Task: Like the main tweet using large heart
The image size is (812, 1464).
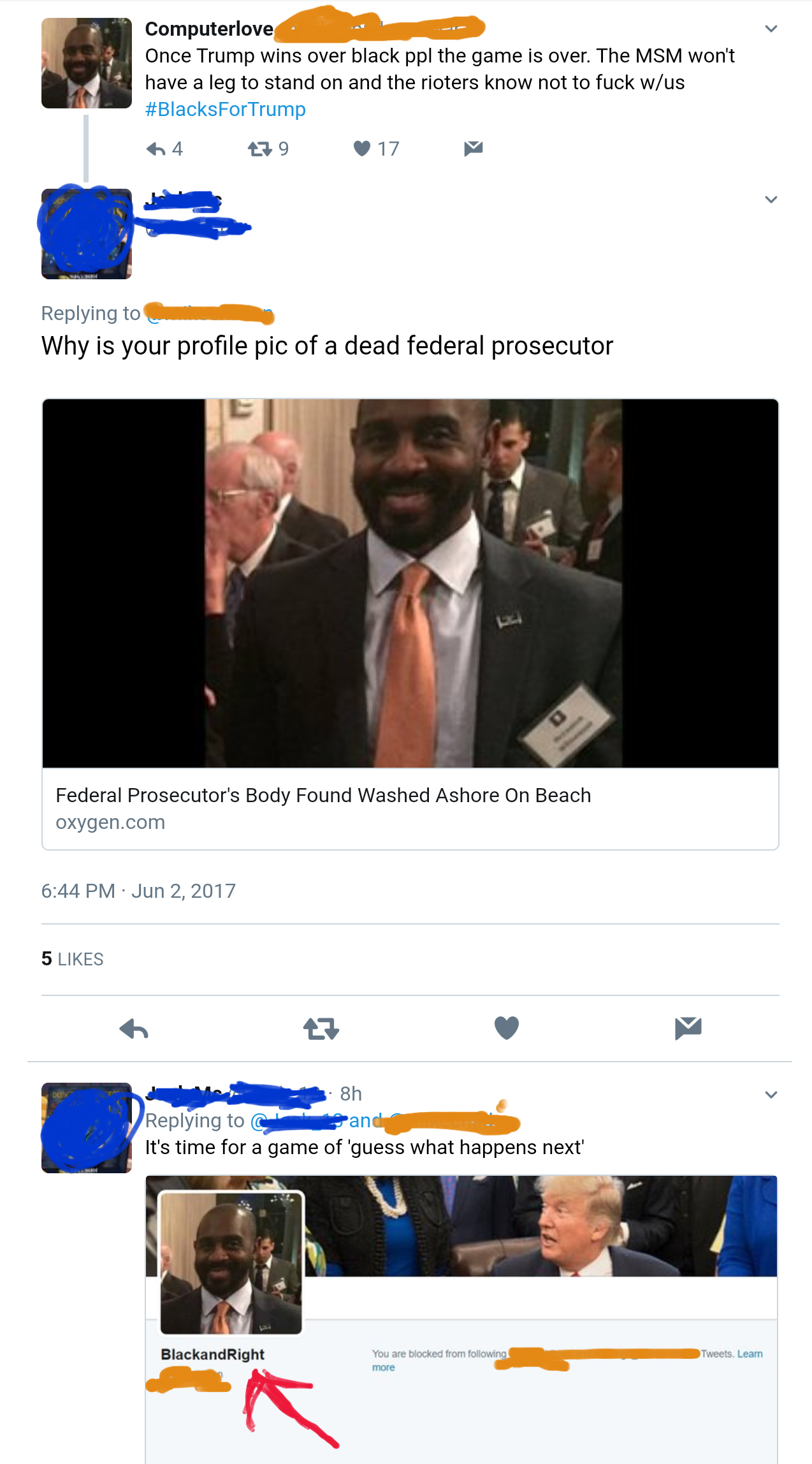Action: 507,1028
